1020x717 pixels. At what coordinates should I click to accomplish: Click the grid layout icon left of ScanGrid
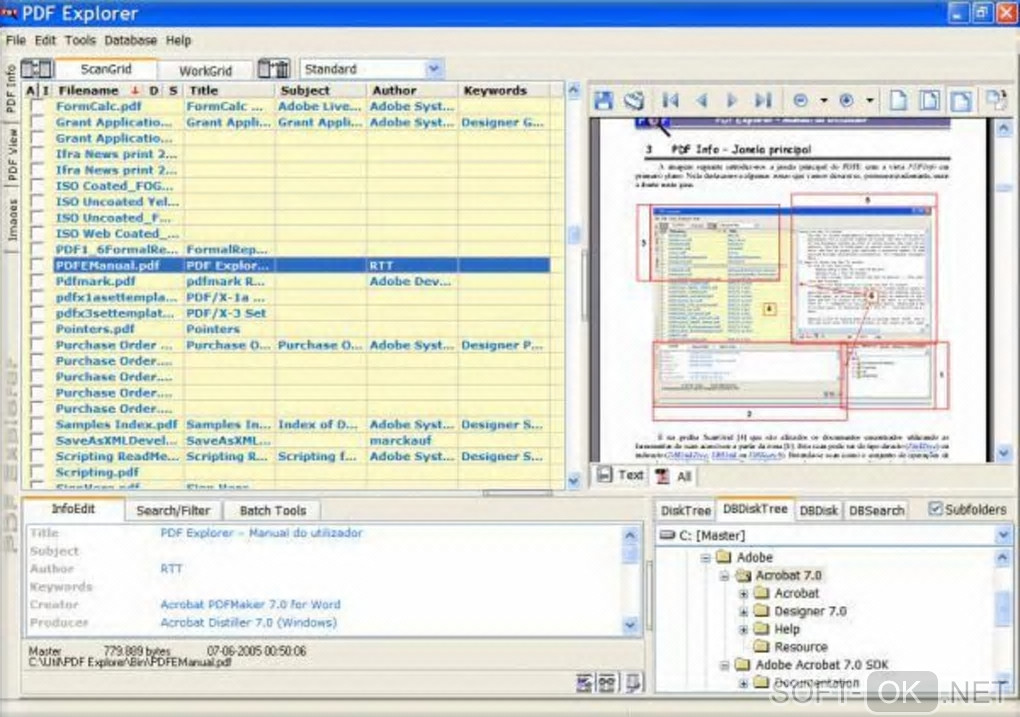[36, 68]
